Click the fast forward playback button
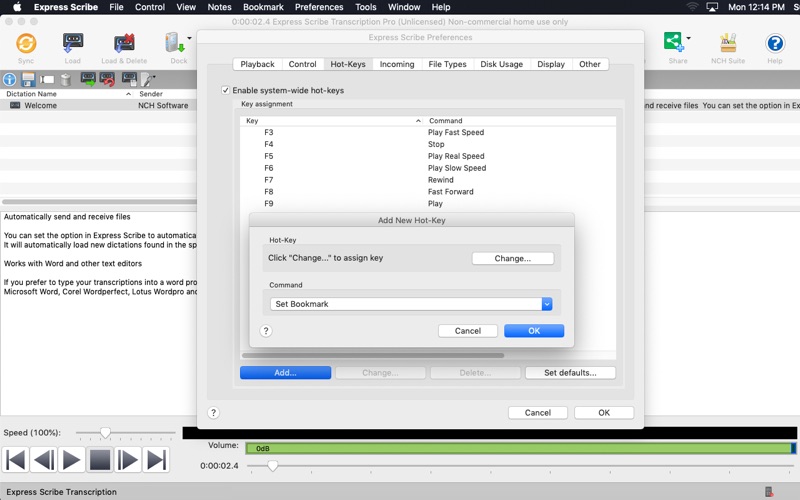The height and width of the screenshot is (500, 800). 128,460
